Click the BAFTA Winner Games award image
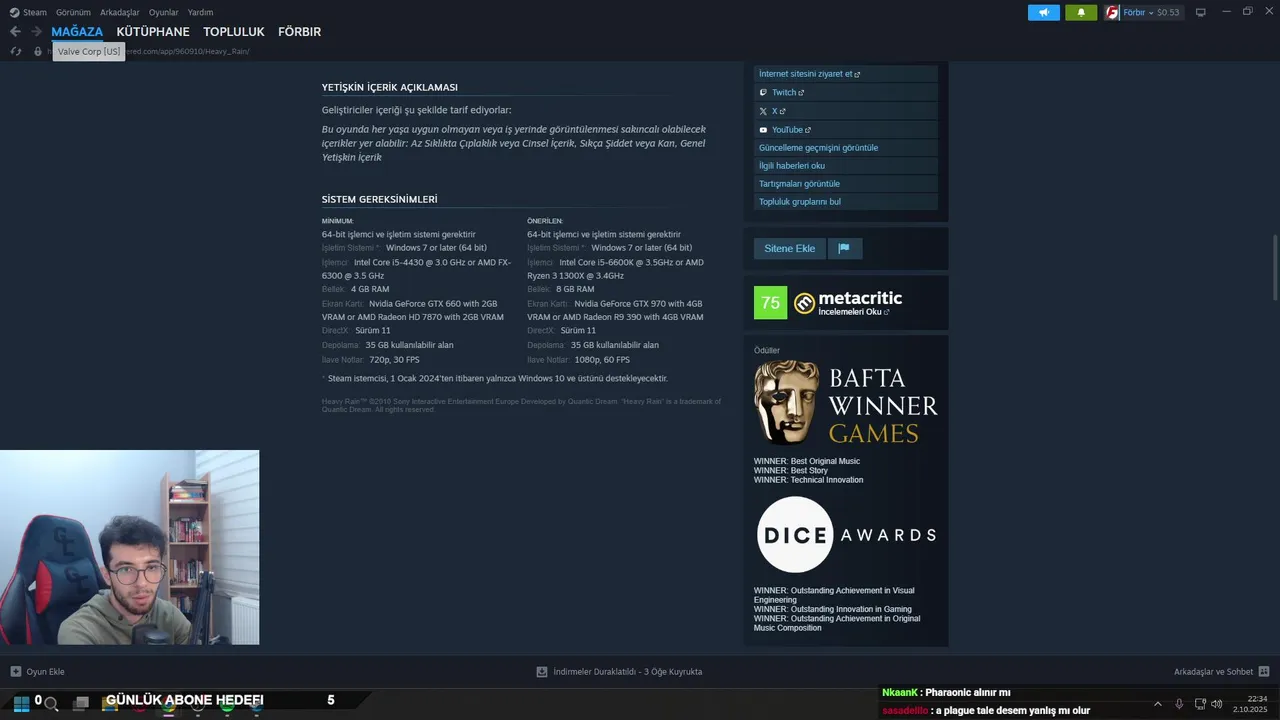The image size is (1280, 720). click(x=846, y=403)
